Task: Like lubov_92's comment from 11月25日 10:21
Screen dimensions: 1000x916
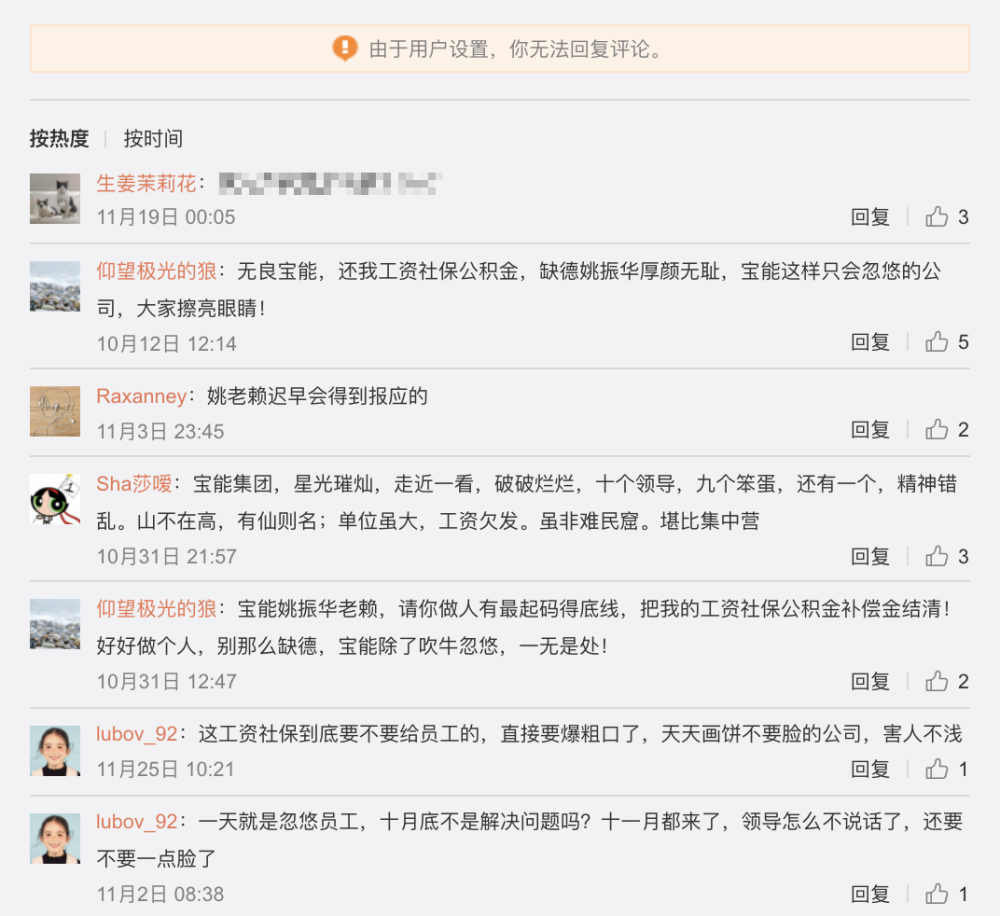Action: 936,769
